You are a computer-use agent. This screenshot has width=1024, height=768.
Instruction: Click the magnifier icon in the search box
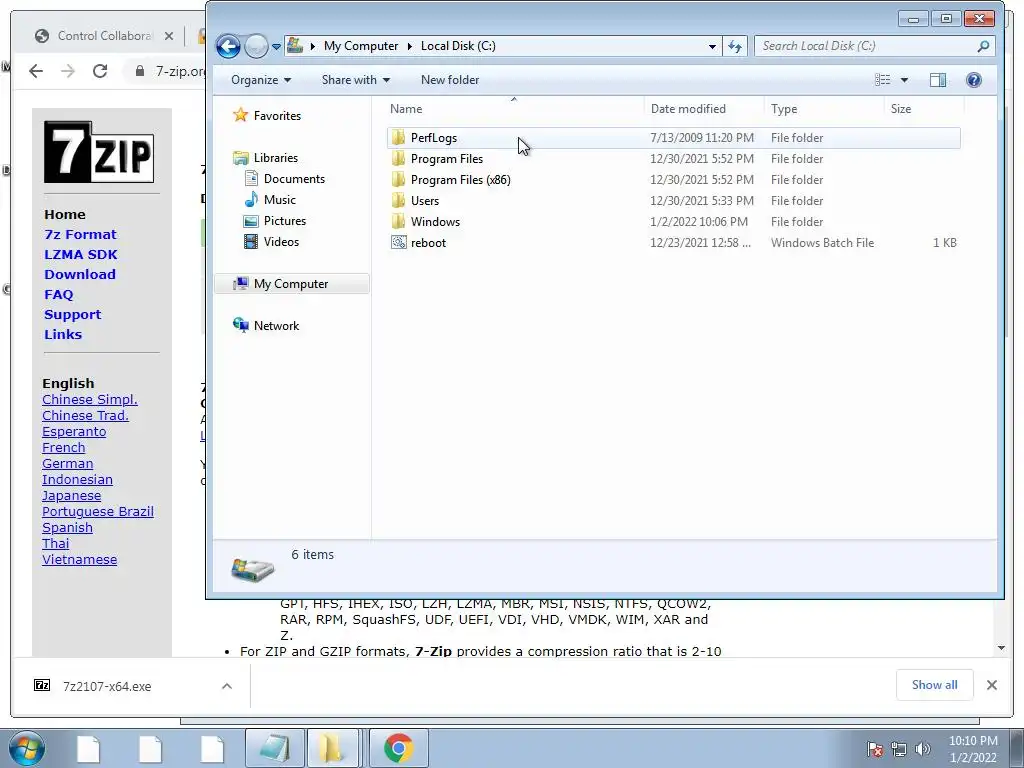coord(983,46)
